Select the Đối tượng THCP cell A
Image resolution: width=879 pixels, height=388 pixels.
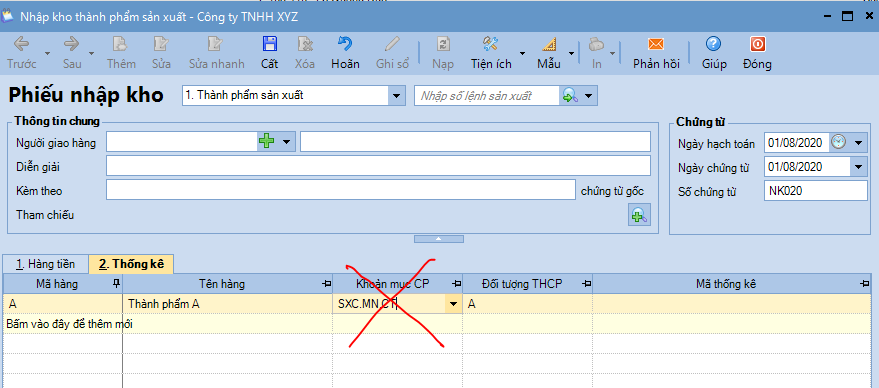(x=528, y=304)
